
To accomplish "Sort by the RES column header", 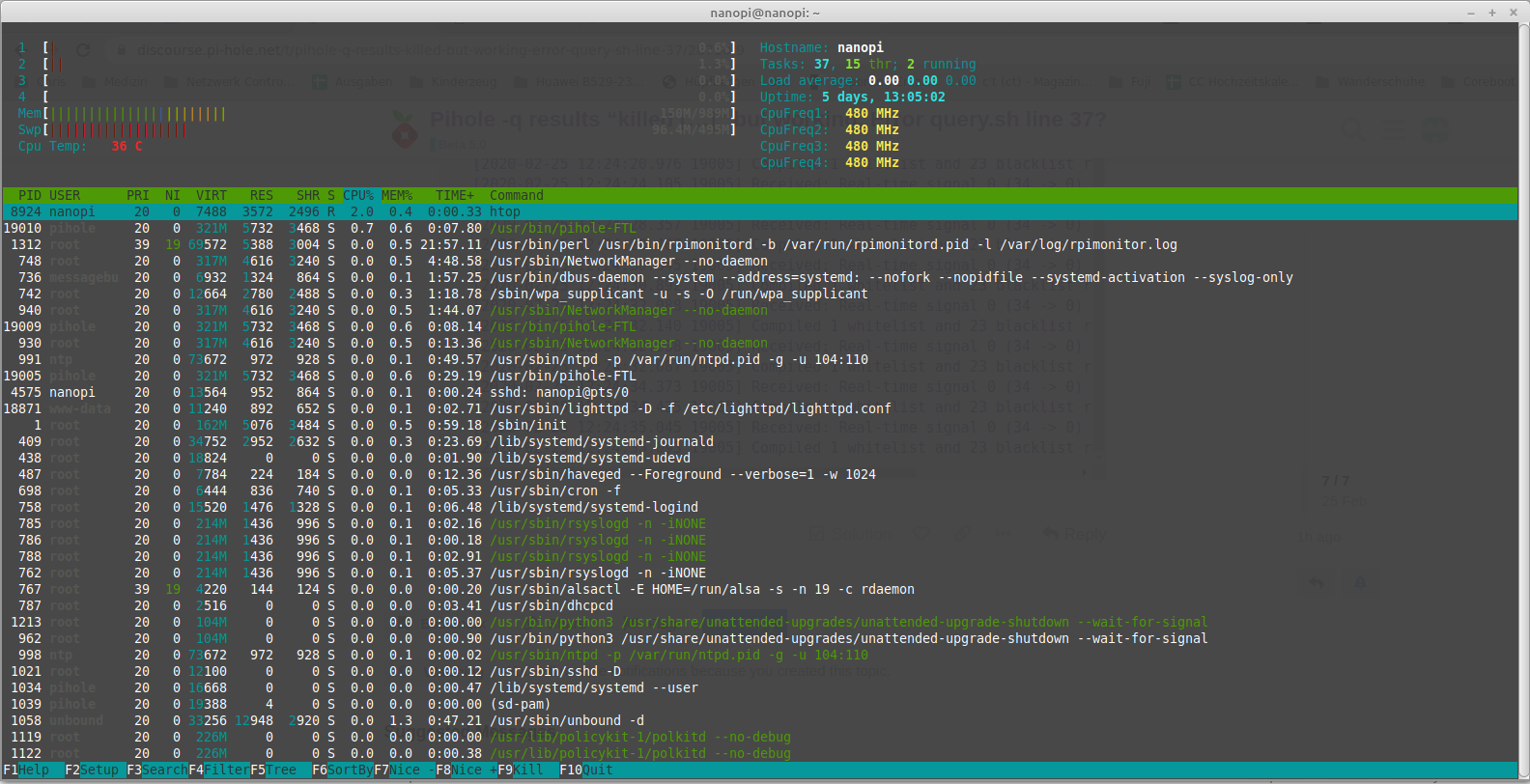I will coord(262,195).
